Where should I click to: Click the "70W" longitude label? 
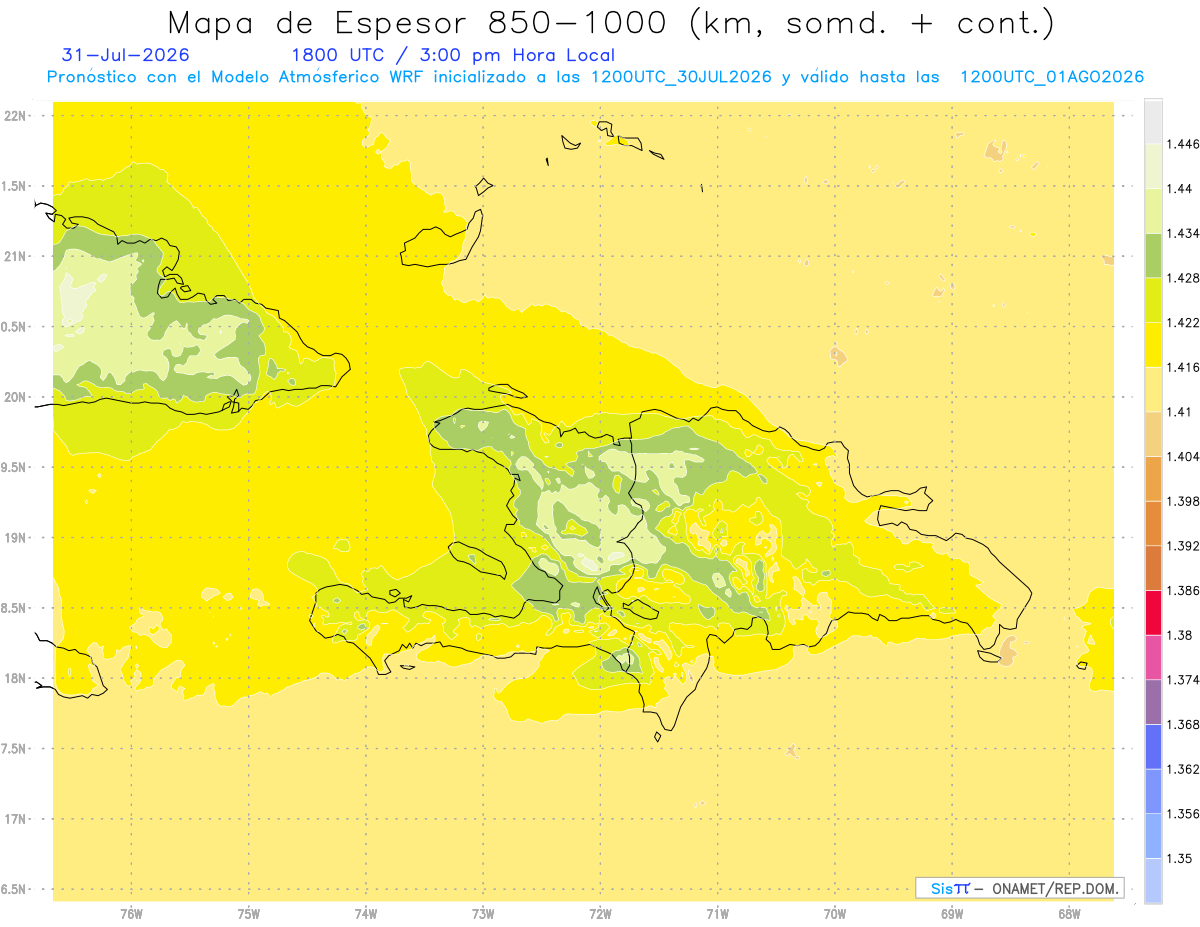coord(835,914)
